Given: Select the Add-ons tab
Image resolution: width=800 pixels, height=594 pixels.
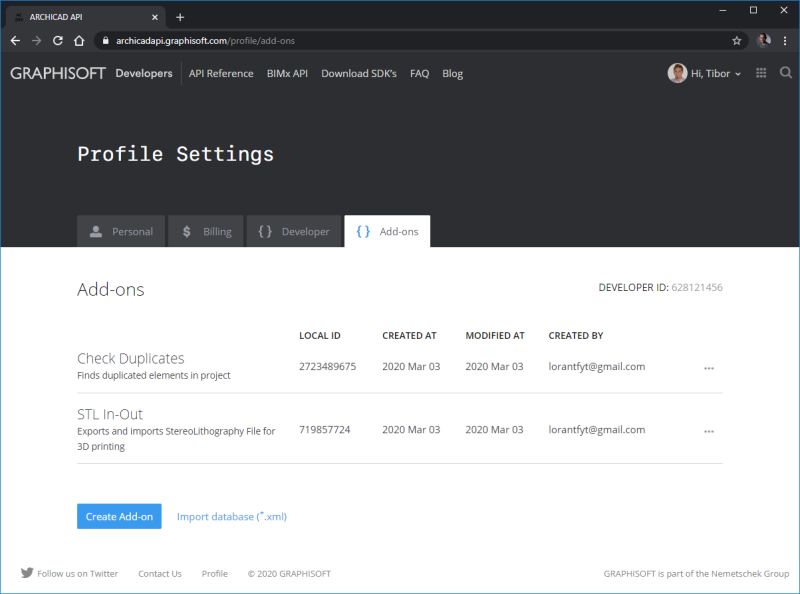Looking at the screenshot, I should point(387,231).
